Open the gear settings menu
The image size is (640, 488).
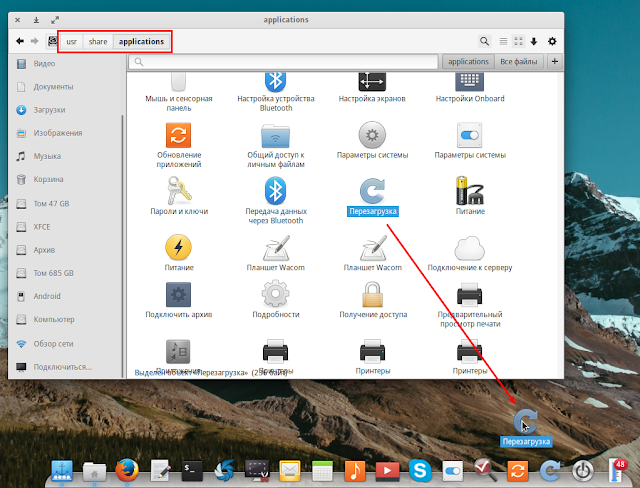pyautogui.click(x=552, y=41)
